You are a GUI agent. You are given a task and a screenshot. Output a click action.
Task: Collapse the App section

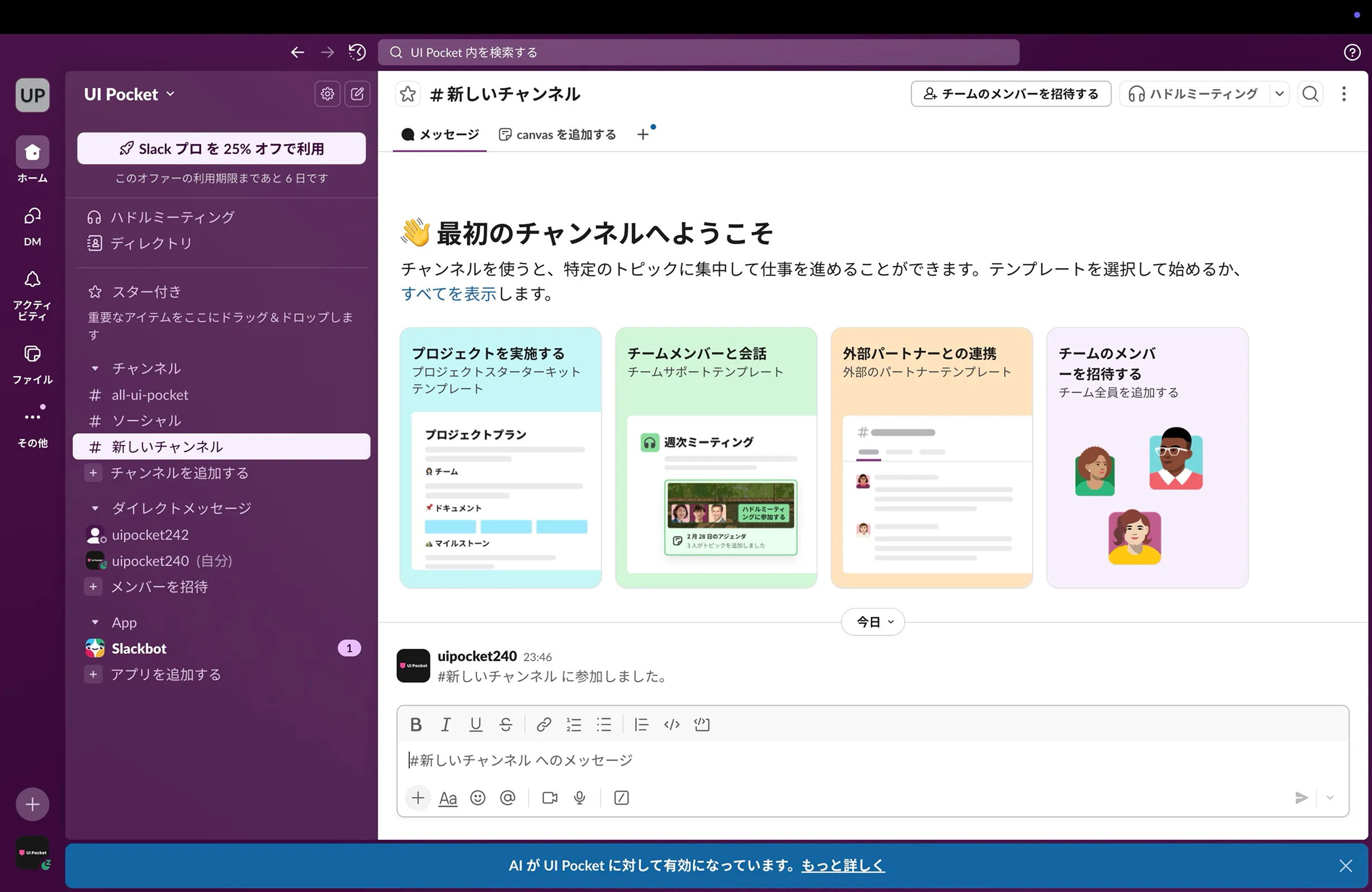coord(95,622)
